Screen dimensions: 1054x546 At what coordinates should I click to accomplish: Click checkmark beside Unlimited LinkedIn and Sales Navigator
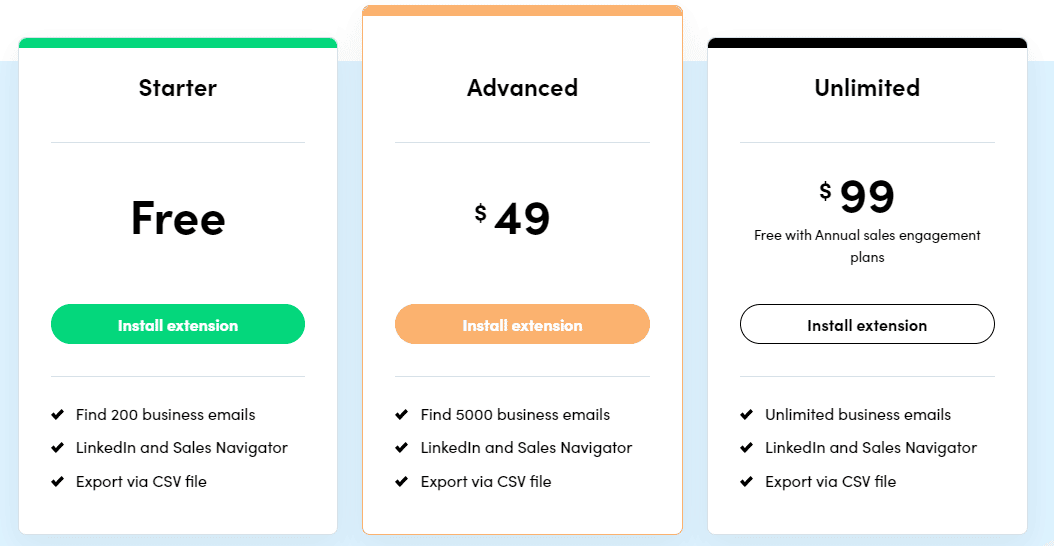pyautogui.click(x=747, y=447)
